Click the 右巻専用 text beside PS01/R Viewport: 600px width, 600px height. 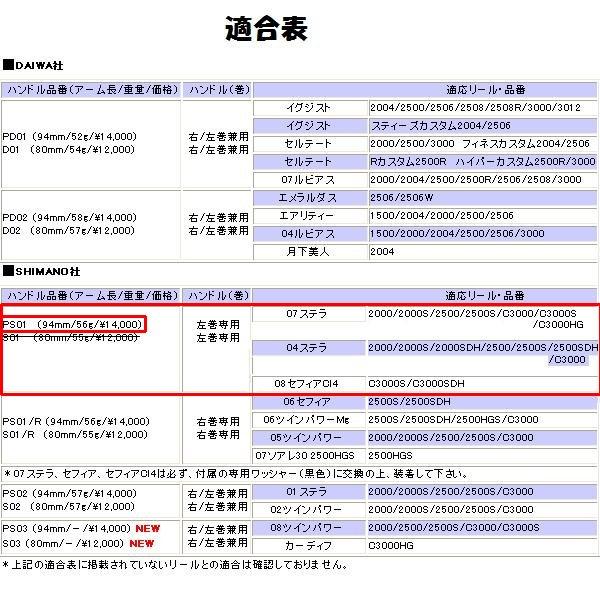218,422
